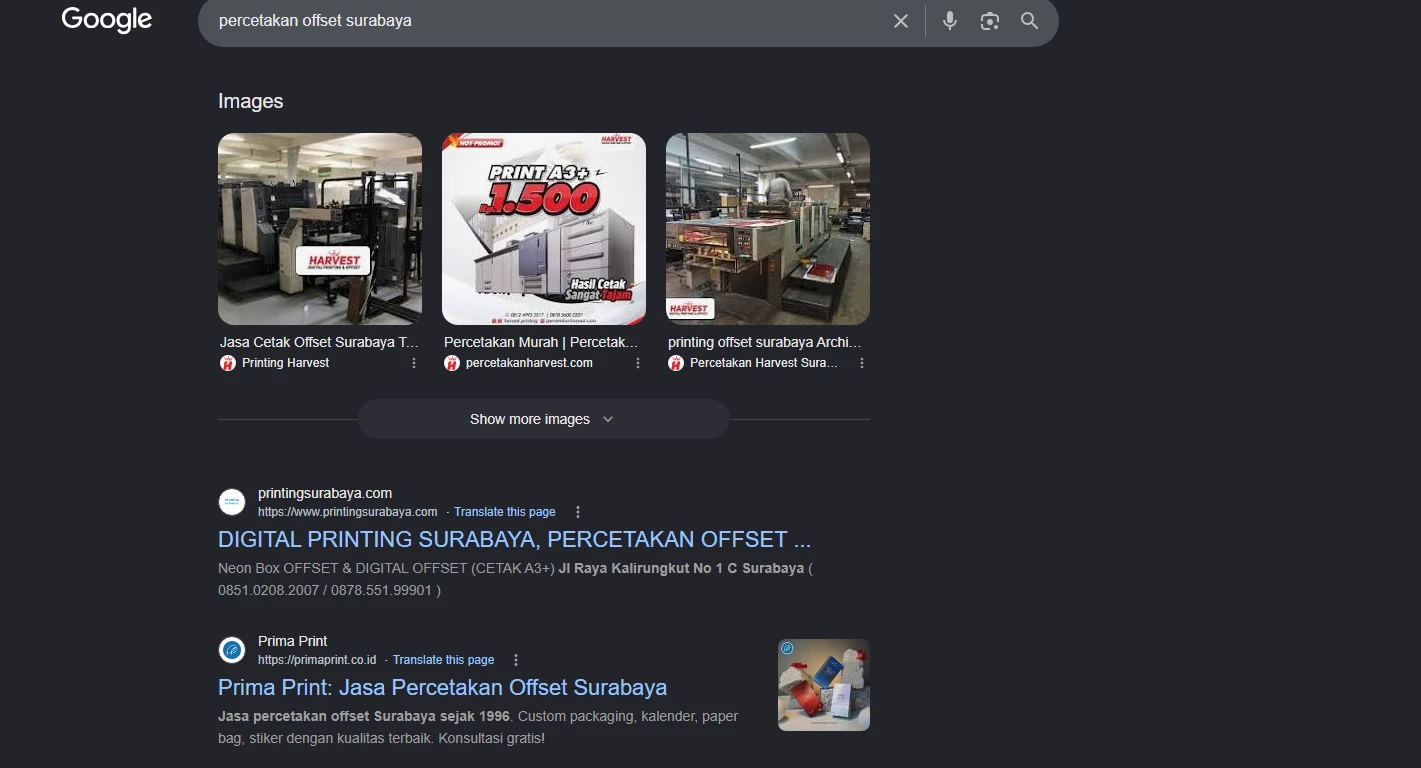Translate the Prima Print page
Viewport: 1421px width, 768px height.
pos(444,660)
